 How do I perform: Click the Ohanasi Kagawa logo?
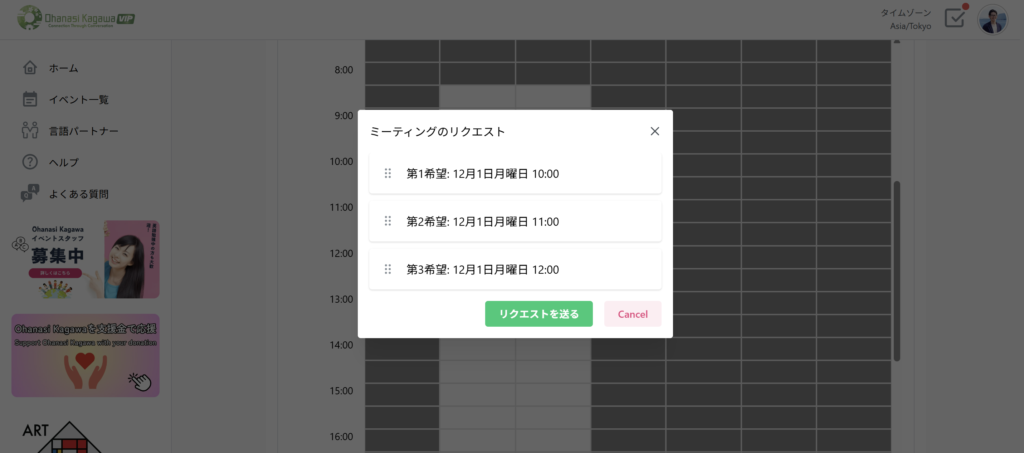point(75,19)
